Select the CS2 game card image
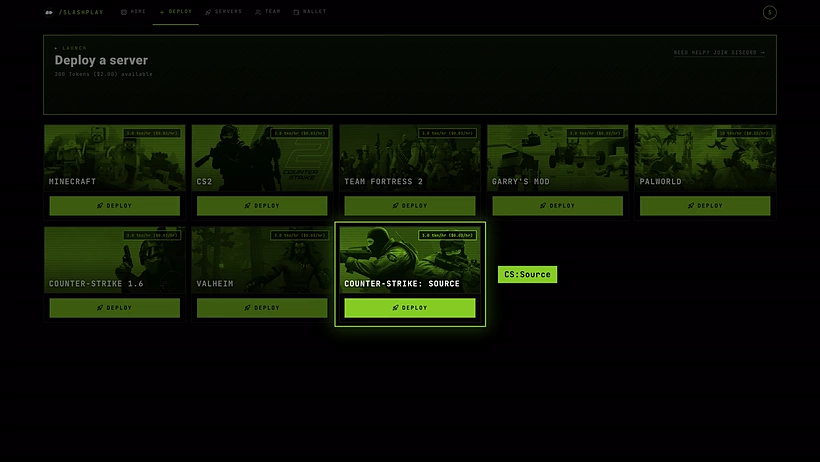 262,158
